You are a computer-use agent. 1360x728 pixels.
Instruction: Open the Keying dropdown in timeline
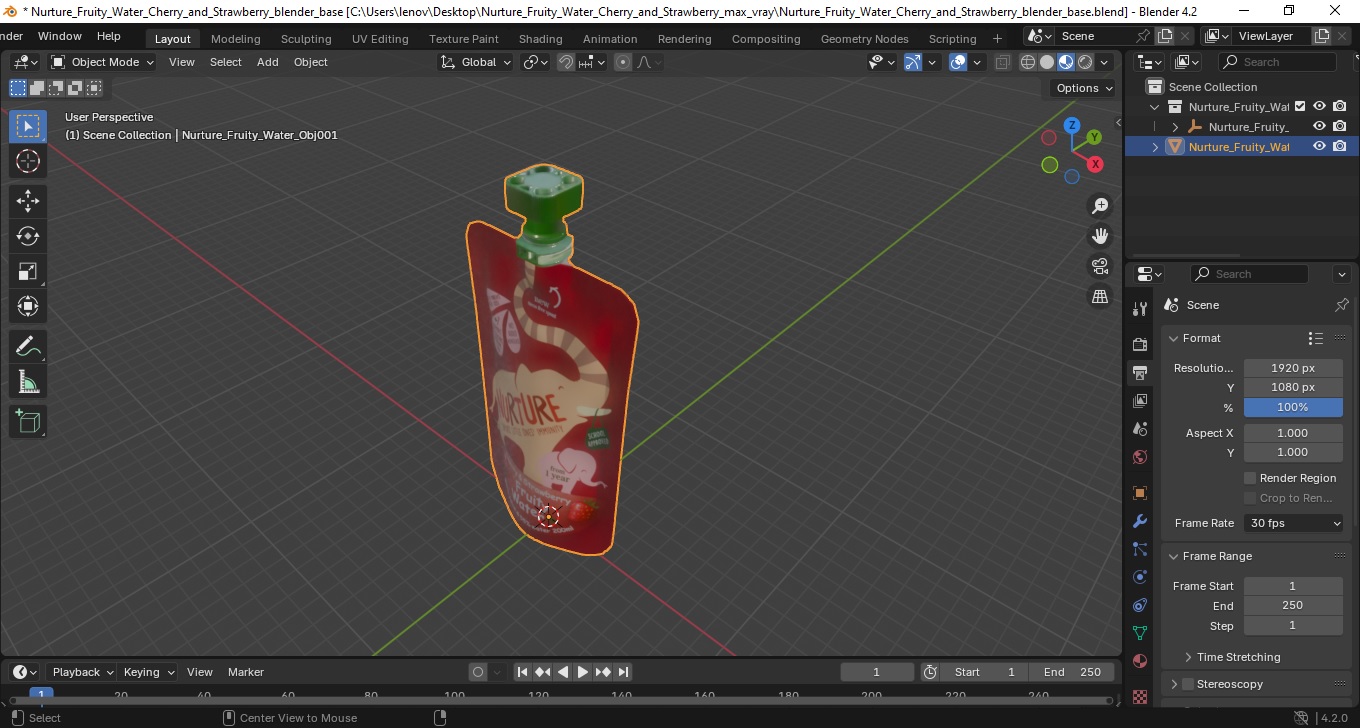[148, 672]
